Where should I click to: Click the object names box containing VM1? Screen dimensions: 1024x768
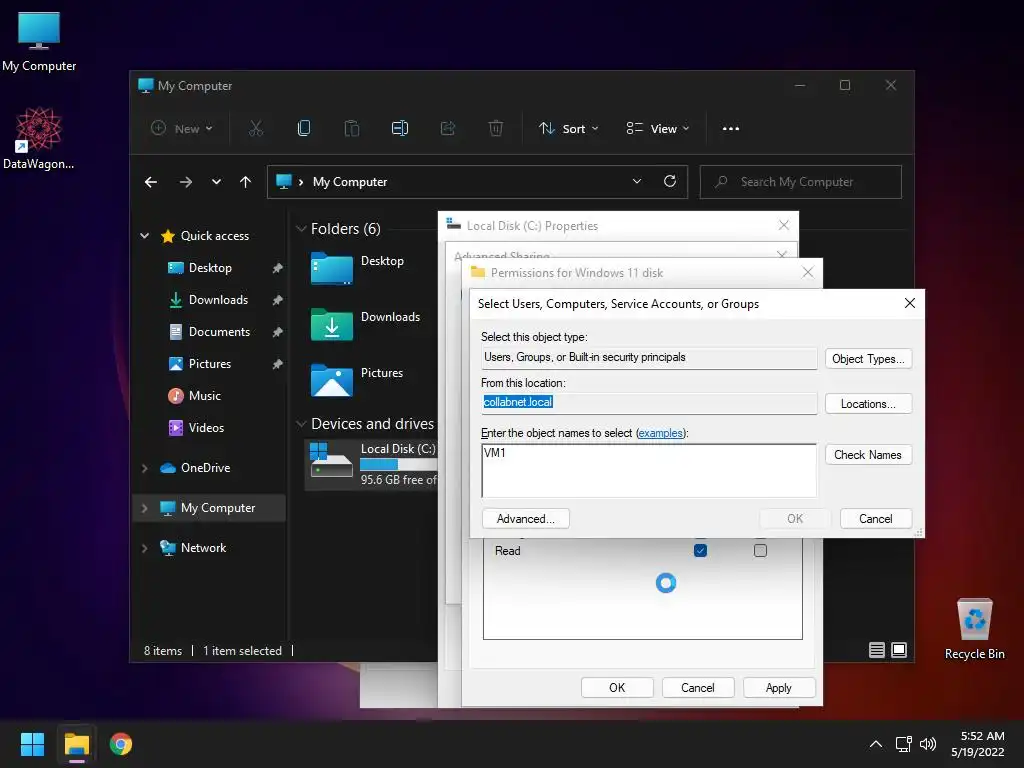coord(649,471)
